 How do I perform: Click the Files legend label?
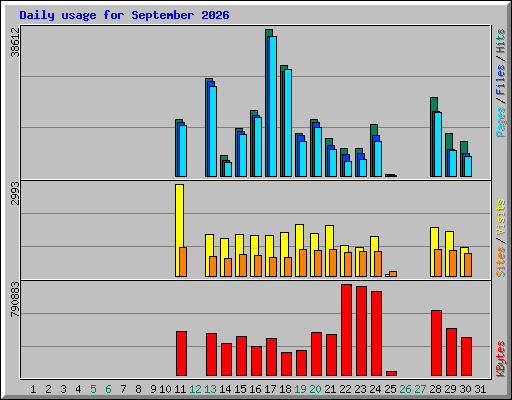500,79
